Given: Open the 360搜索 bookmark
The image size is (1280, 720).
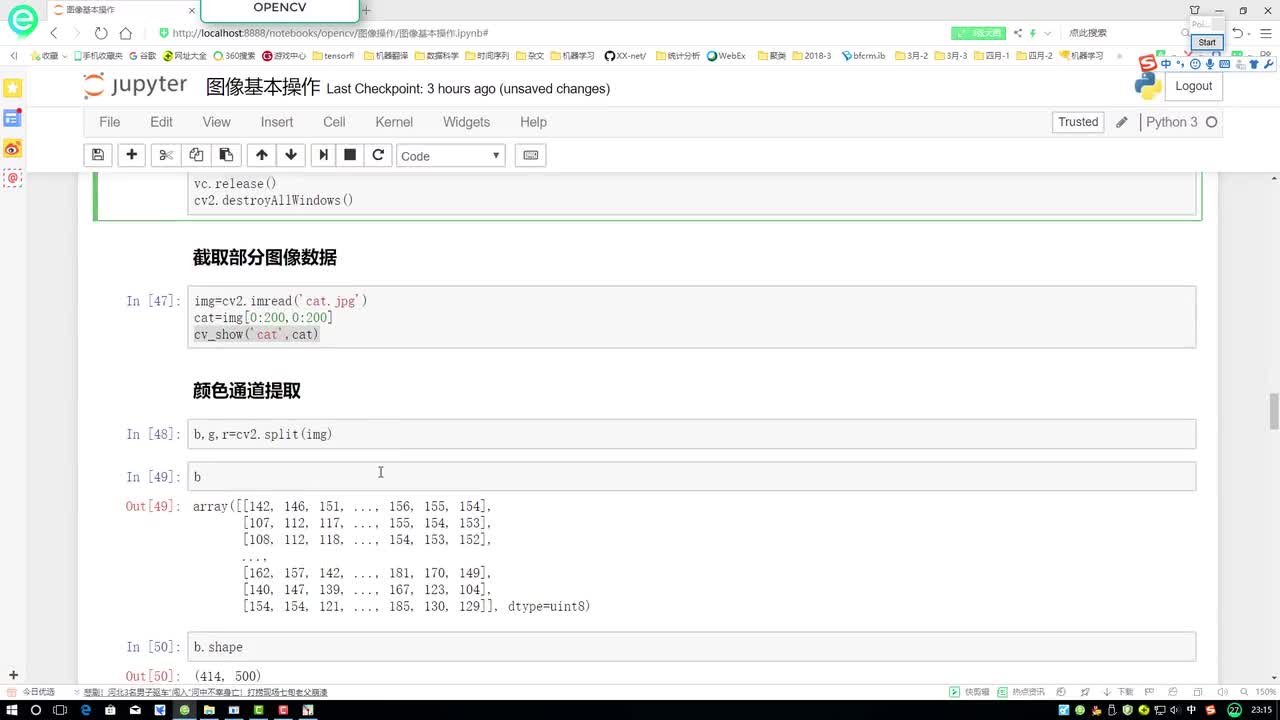Looking at the screenshot, I should [234, 56].
